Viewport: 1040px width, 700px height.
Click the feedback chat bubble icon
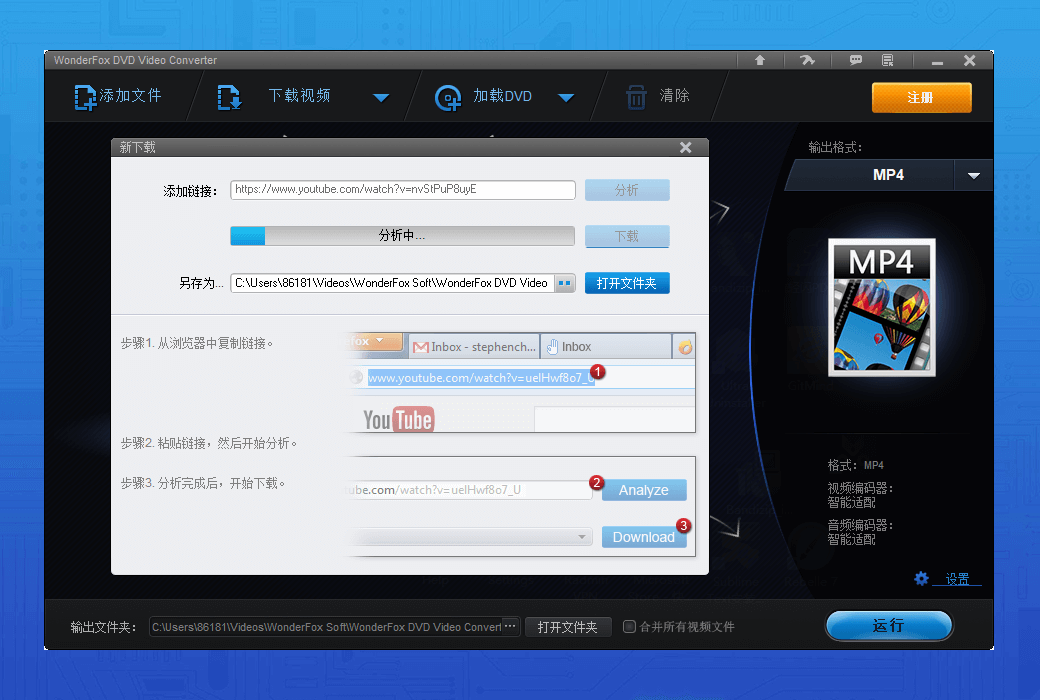(x=856, y=60)
